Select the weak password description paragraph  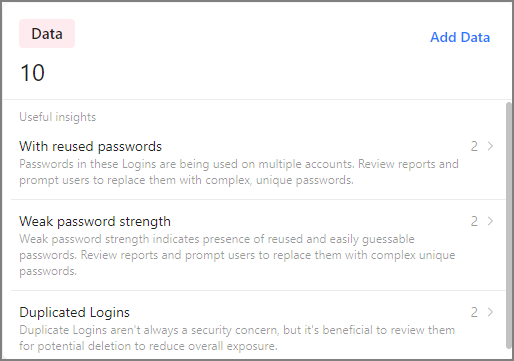pyautogui.click(x=237, y=255)
